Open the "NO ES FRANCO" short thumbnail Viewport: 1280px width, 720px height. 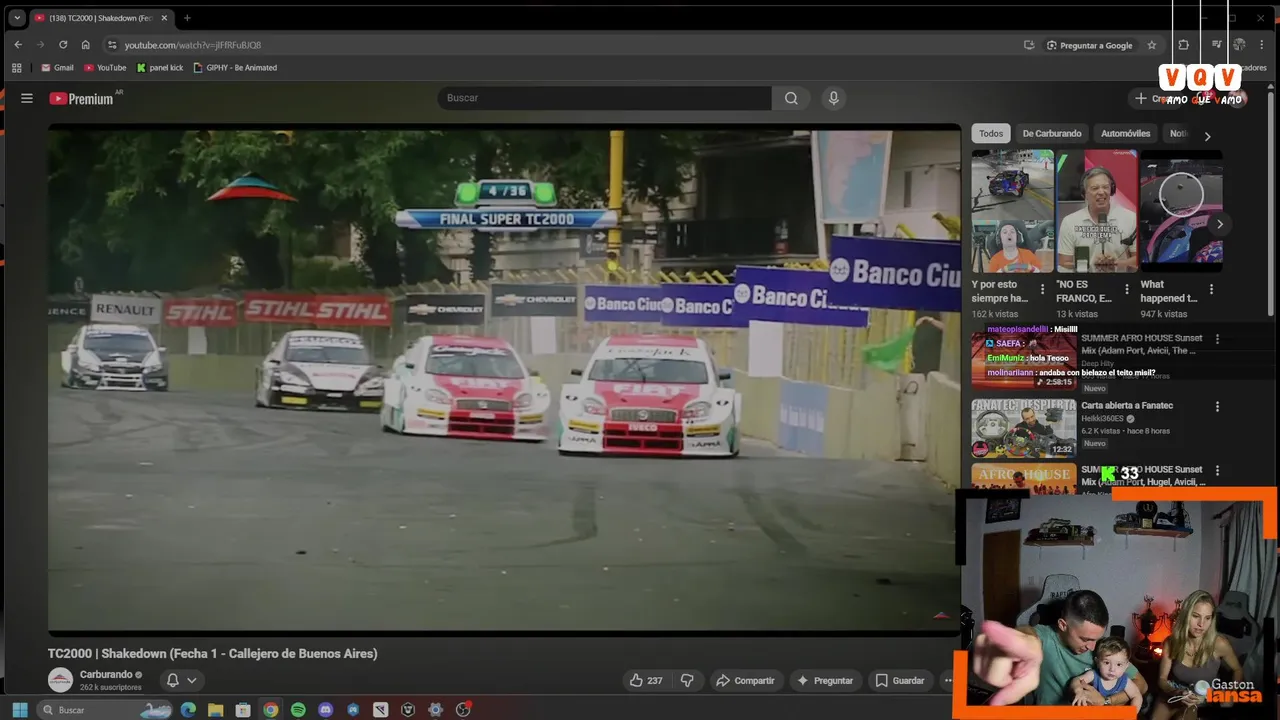(1097, 211)
